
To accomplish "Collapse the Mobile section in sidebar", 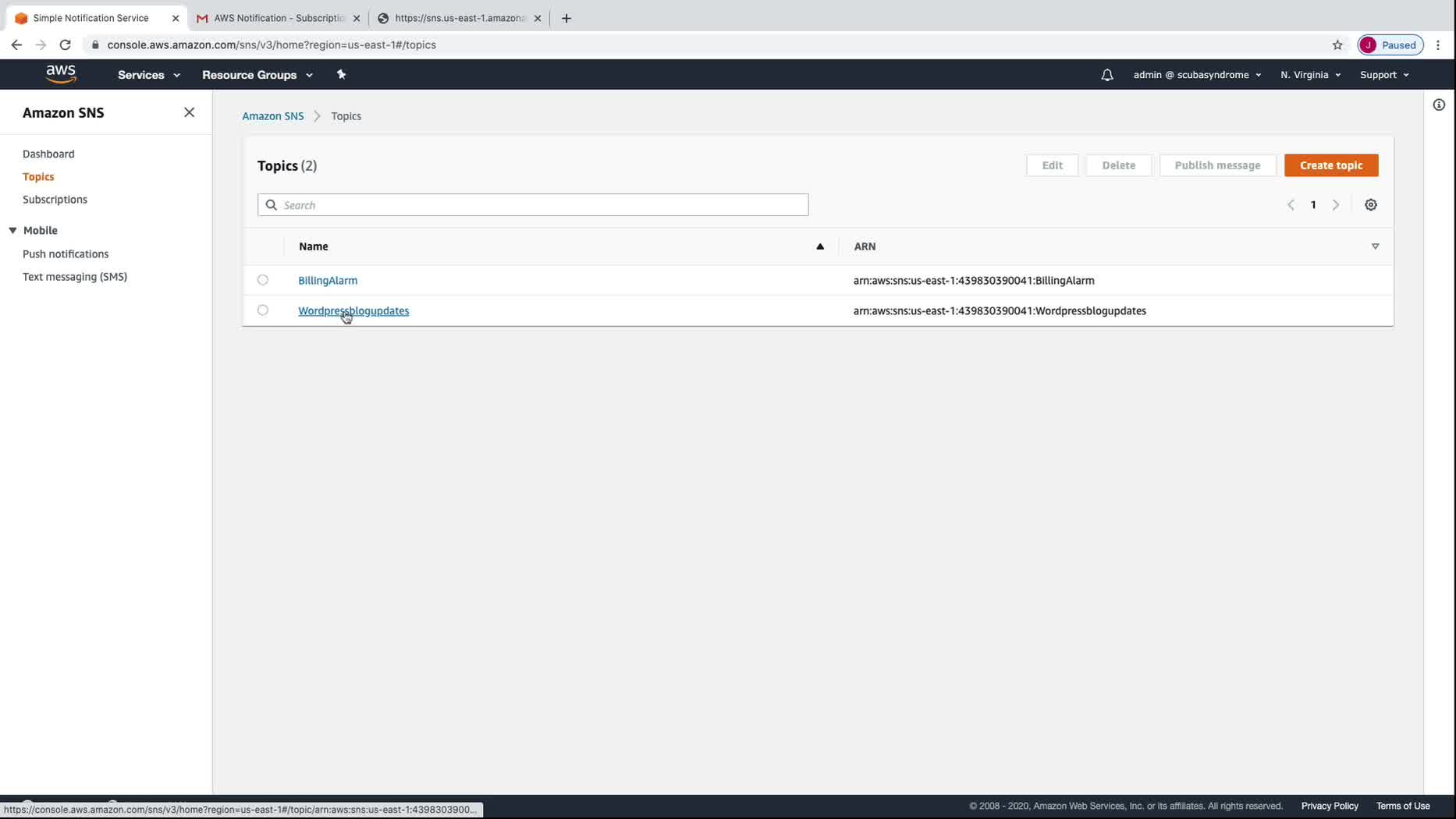I will click(13, 231).
